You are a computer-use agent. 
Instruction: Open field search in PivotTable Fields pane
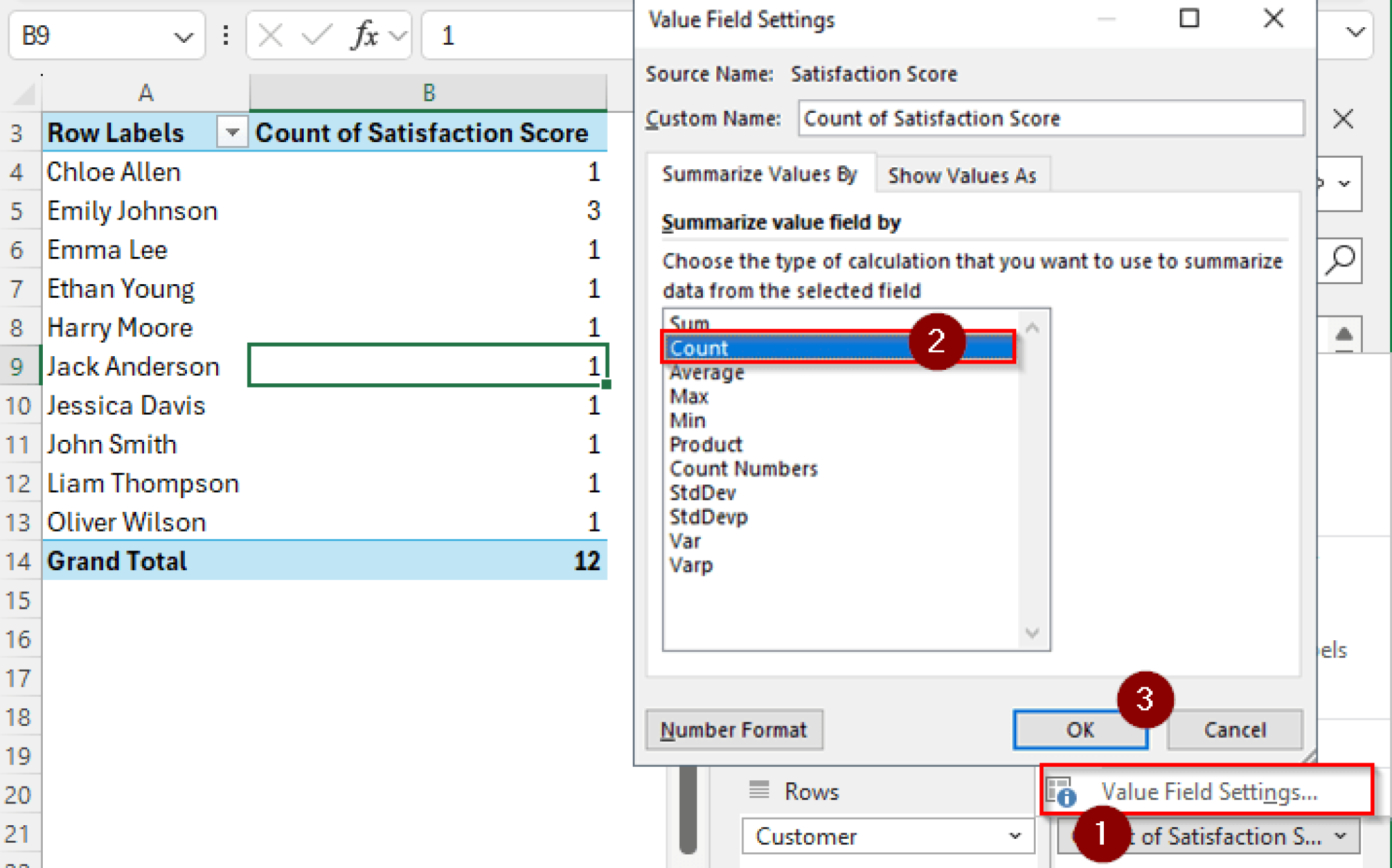[1340, 260]
